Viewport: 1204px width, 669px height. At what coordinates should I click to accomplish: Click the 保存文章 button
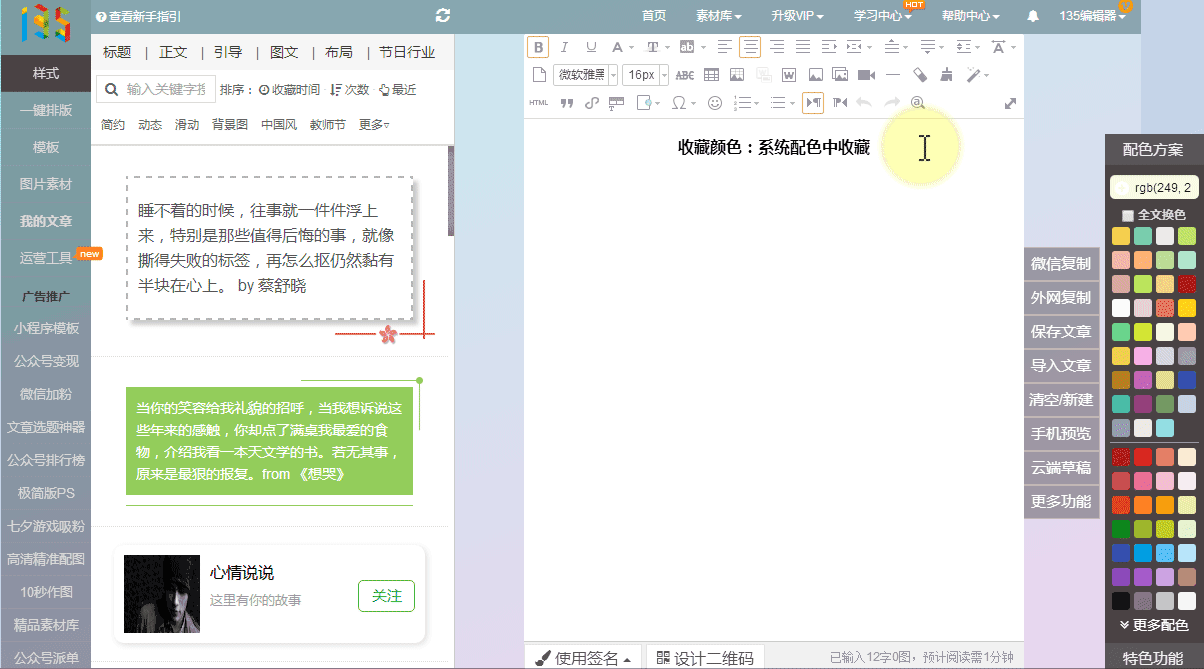pyautogui.click(x=1061, y=332)
